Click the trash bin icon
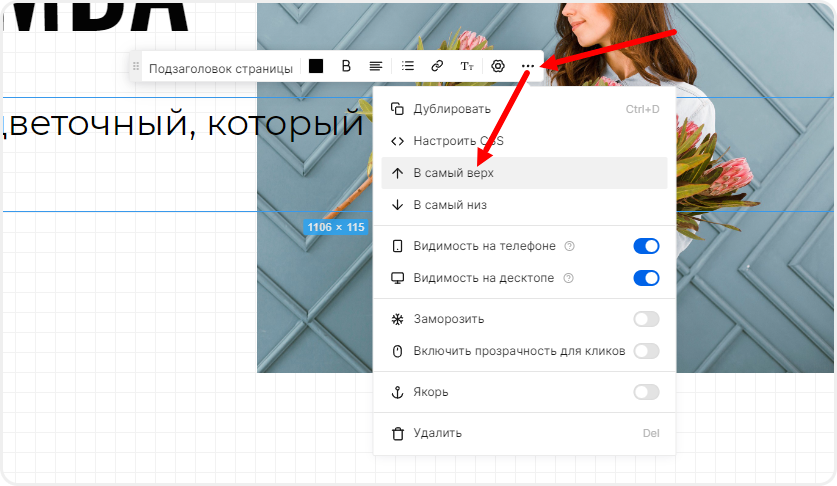The height and width of the screenshot is (486, 837). click(x=398, y=433)
